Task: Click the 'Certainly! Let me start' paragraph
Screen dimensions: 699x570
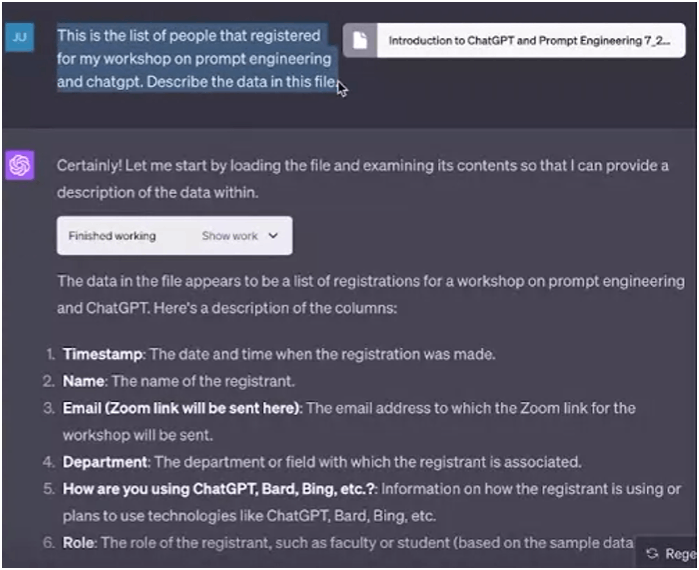Action: click(x=362, y=179)
